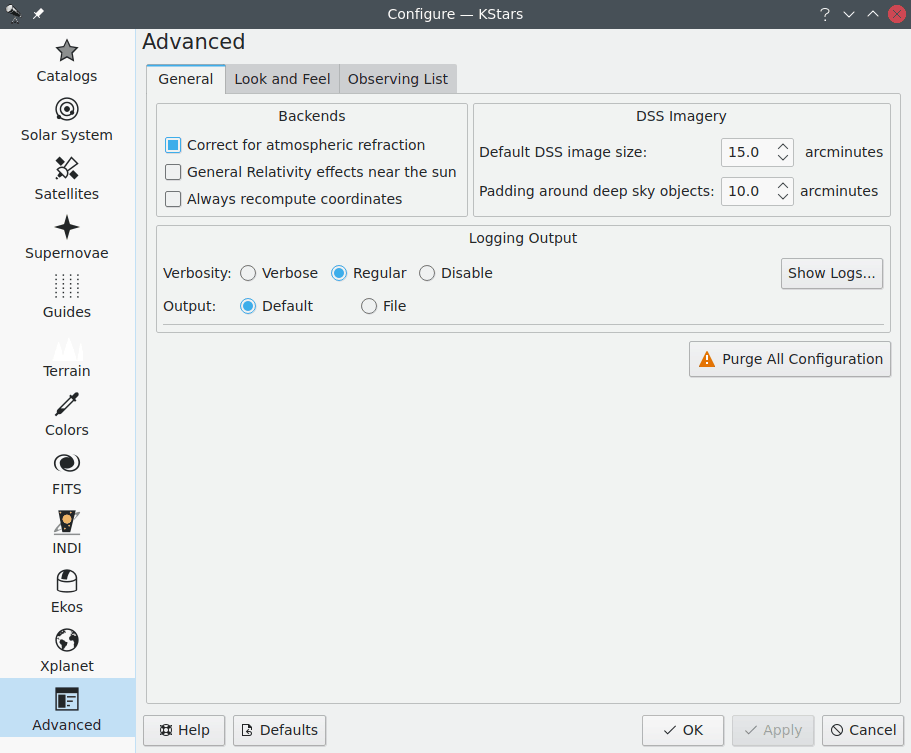Open the Xplanet configuration page
911x753 pixels.
[67, 651]
